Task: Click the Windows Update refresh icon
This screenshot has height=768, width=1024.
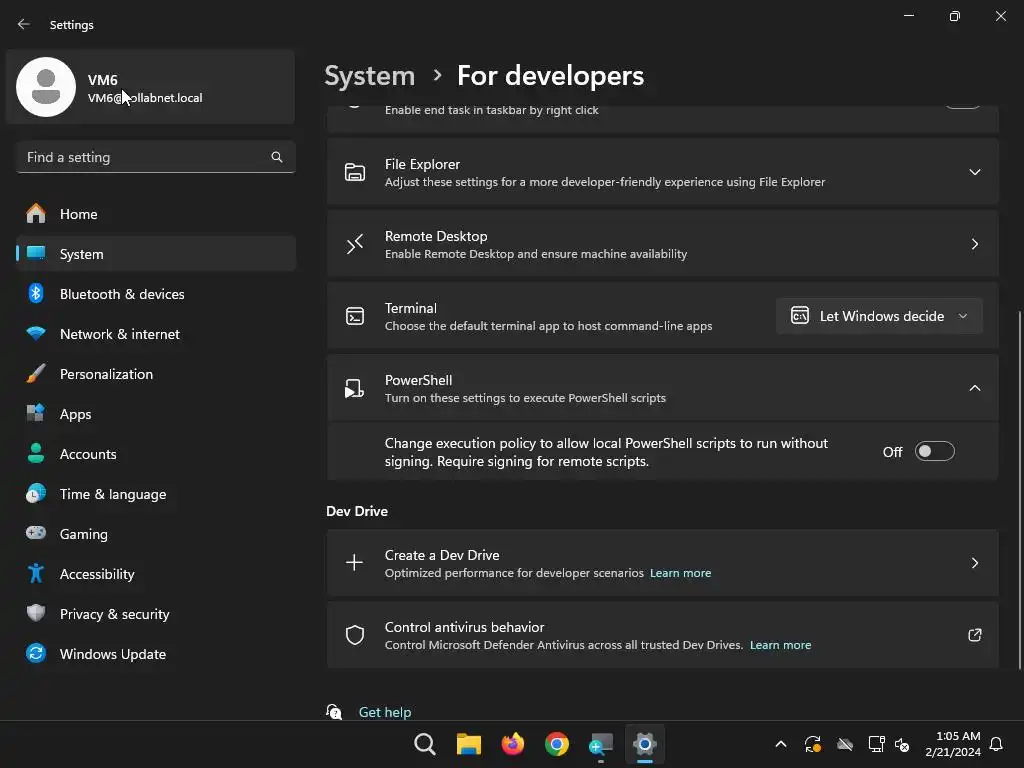Action: click(x=36, y=653)
